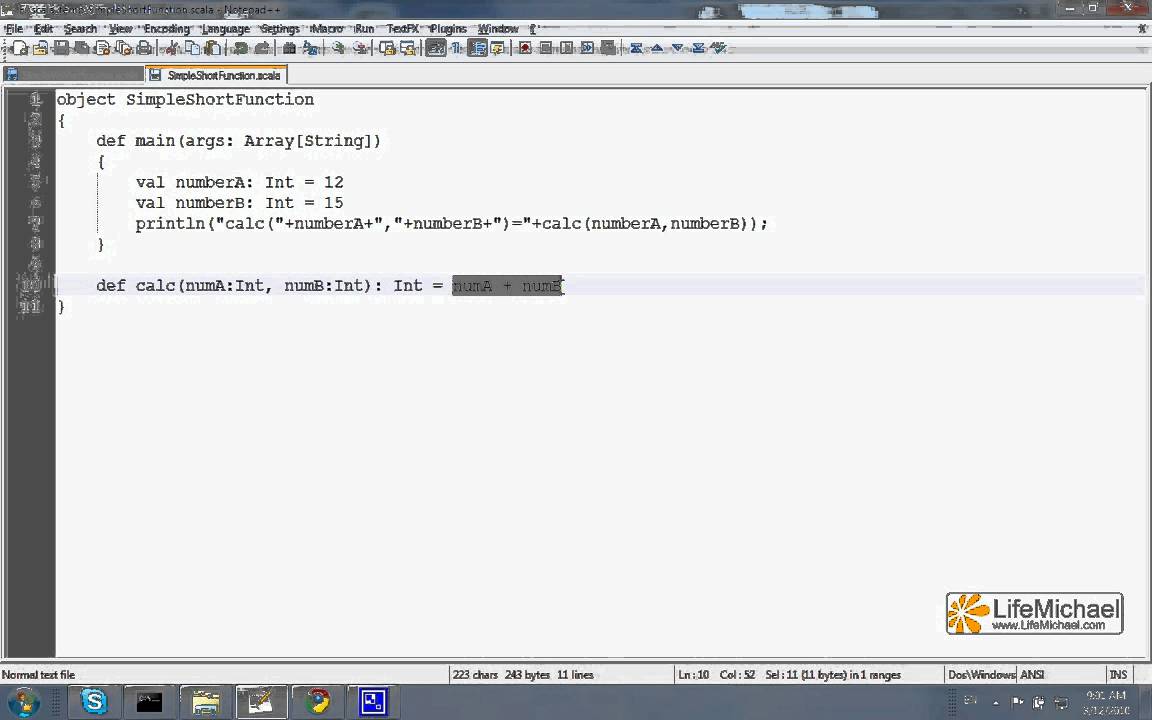Click 'Normal text file' status entry
The height and width of the screenshot is (720, 1152).
(x=38, y=674)
